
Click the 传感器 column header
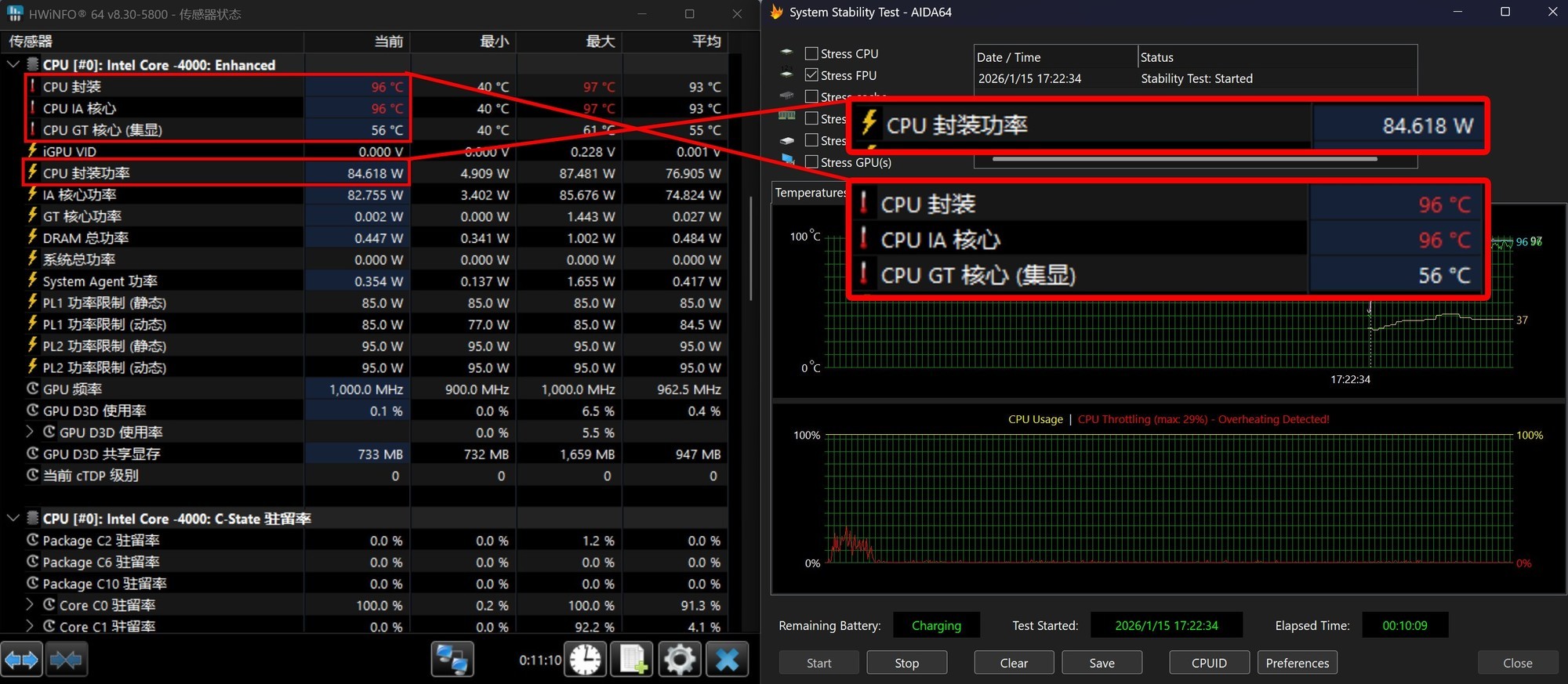(x=152, y=41)
